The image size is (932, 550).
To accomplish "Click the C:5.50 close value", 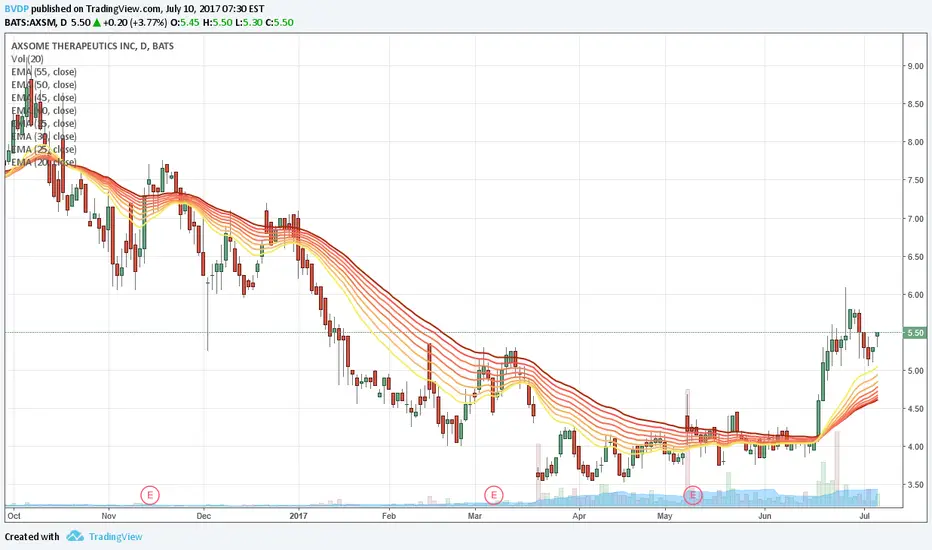I will [x=279, y=23].
